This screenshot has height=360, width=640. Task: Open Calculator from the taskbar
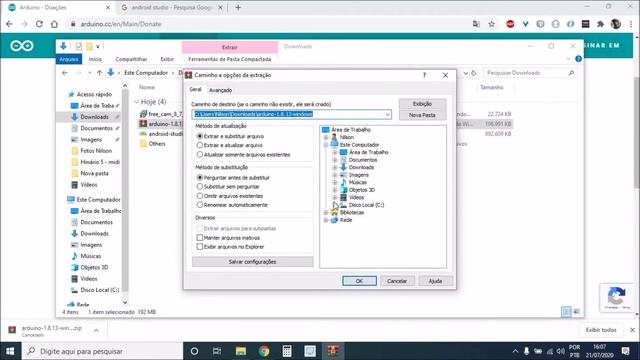pos(287,351)
